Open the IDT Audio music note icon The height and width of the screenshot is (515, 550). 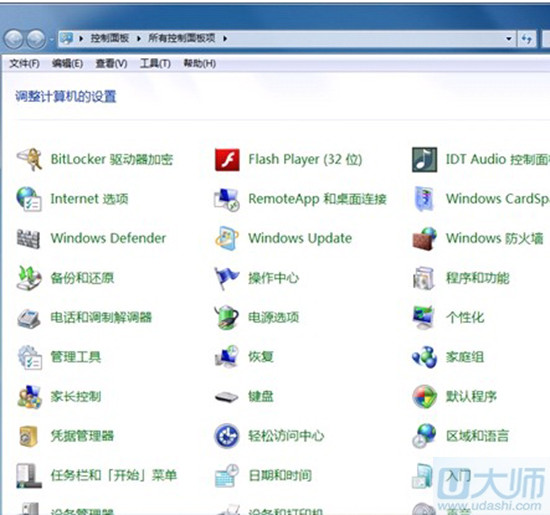[x=424, y=160]
